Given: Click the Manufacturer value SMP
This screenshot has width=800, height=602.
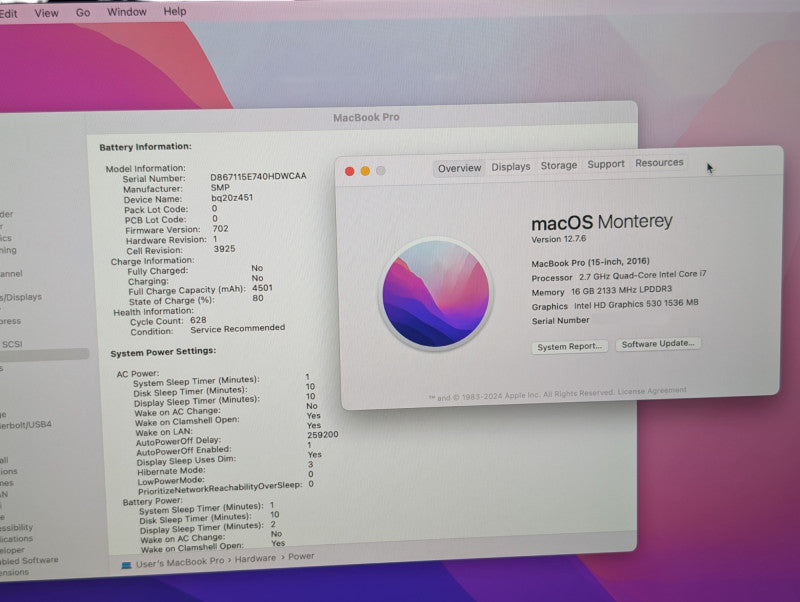Looking at the screenshot, I should (220, 187).
